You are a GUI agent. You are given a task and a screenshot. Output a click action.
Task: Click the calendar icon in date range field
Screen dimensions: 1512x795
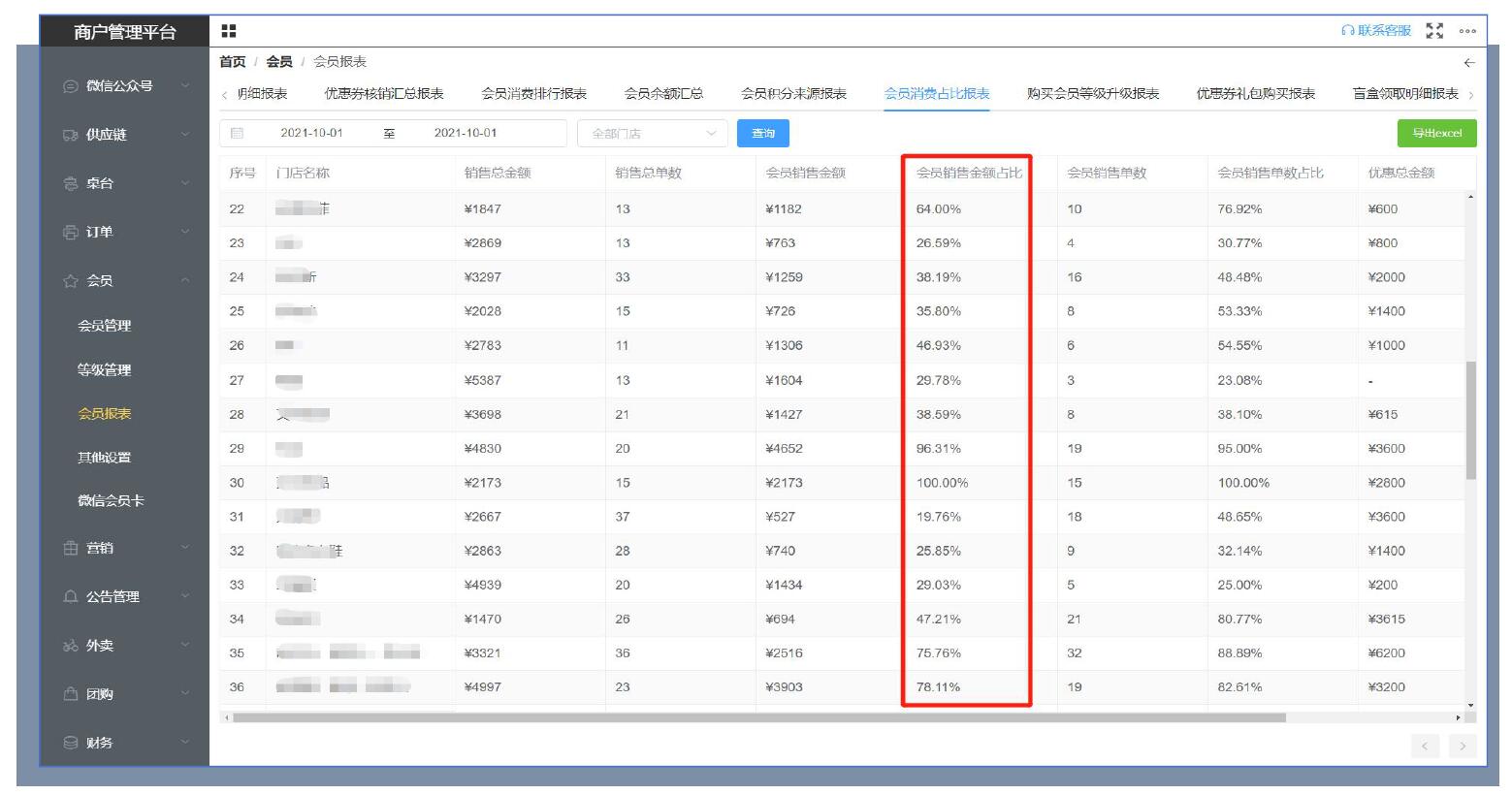click(x=237, y=133)
